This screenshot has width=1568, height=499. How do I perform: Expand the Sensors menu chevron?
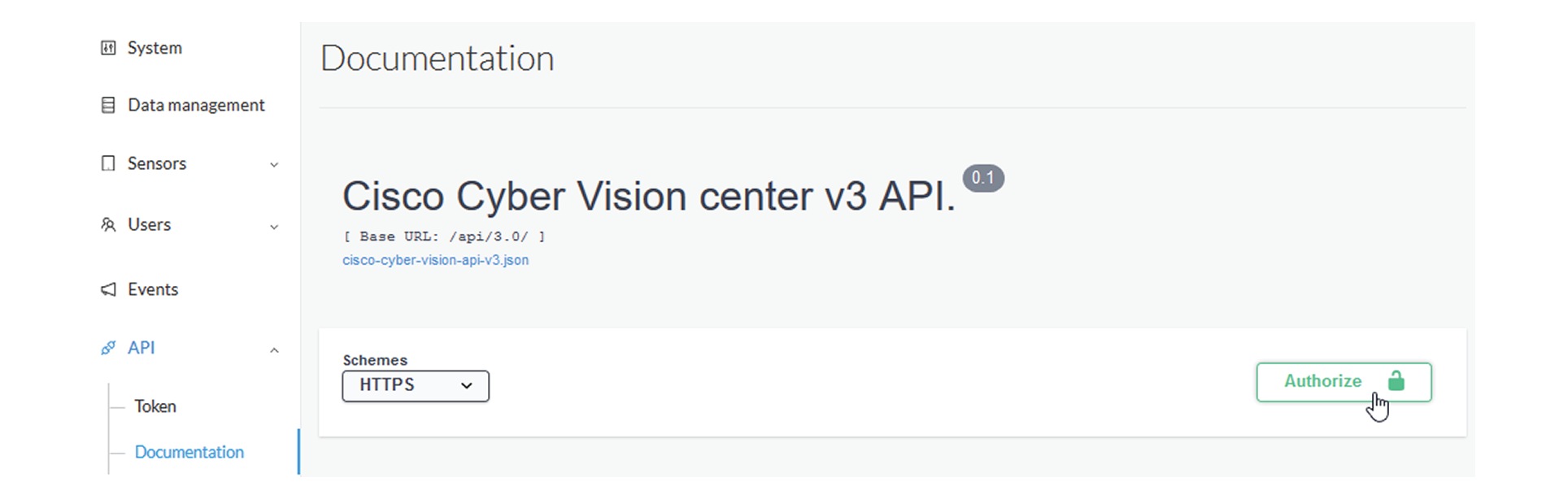[275, 165]
